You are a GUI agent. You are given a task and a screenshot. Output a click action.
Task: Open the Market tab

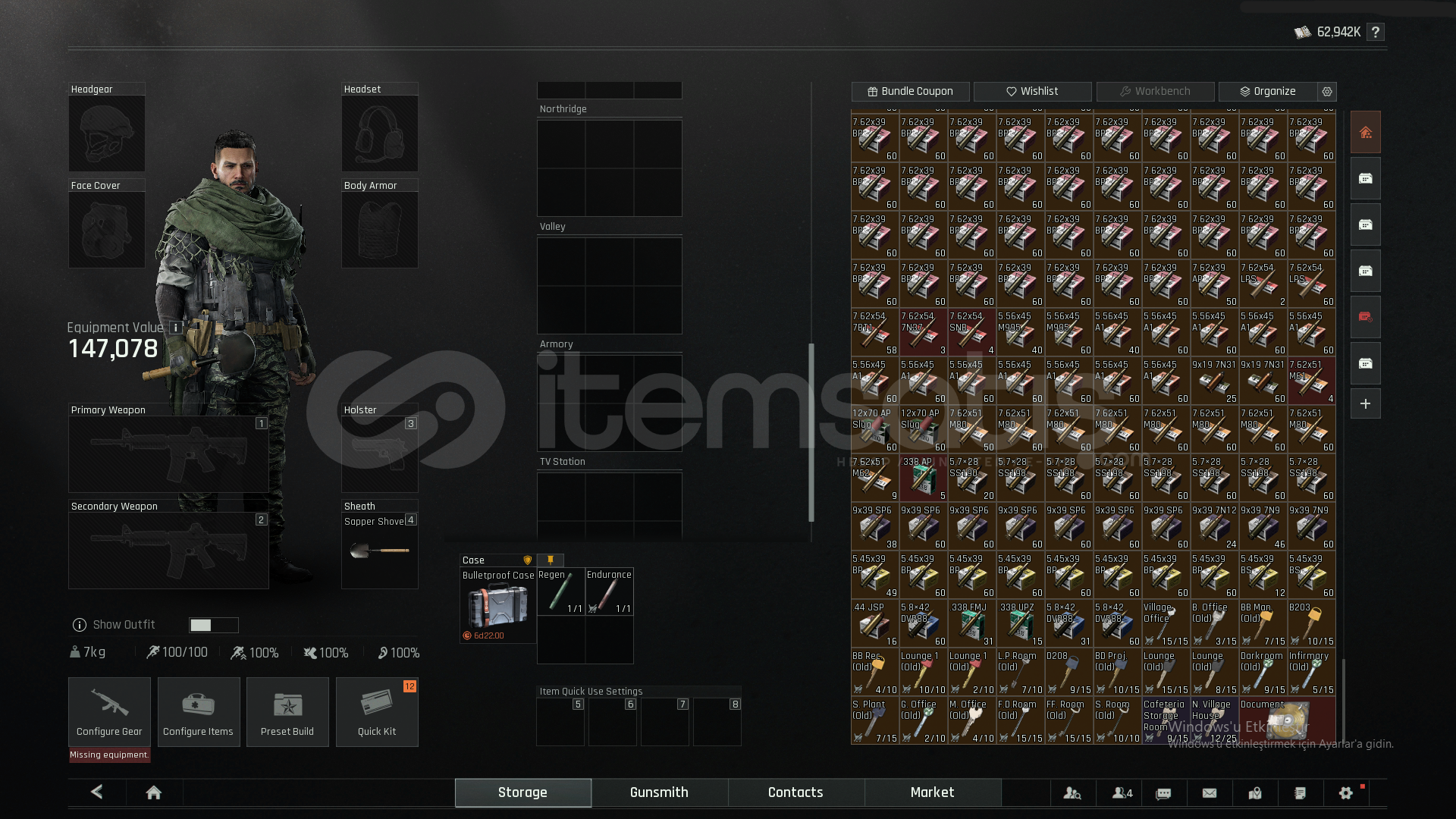coord(932,792)
